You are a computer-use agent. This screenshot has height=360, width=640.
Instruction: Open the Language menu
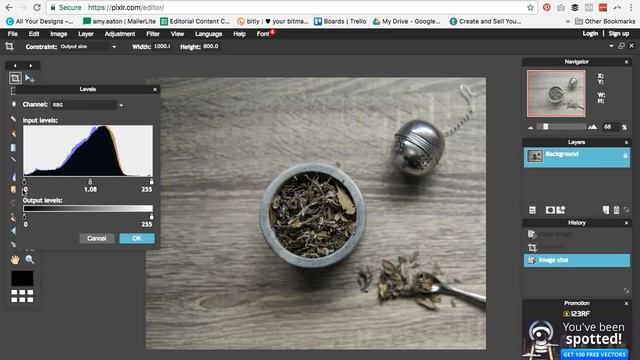(208, 34)
